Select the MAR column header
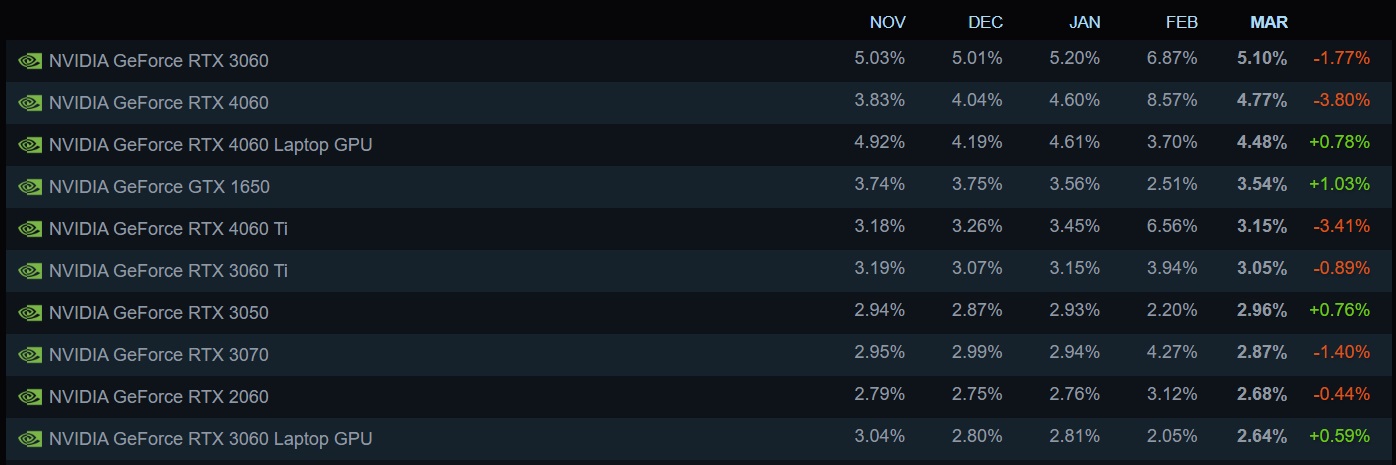This screenshot has width=1396, height=465. click(1268, 22)
